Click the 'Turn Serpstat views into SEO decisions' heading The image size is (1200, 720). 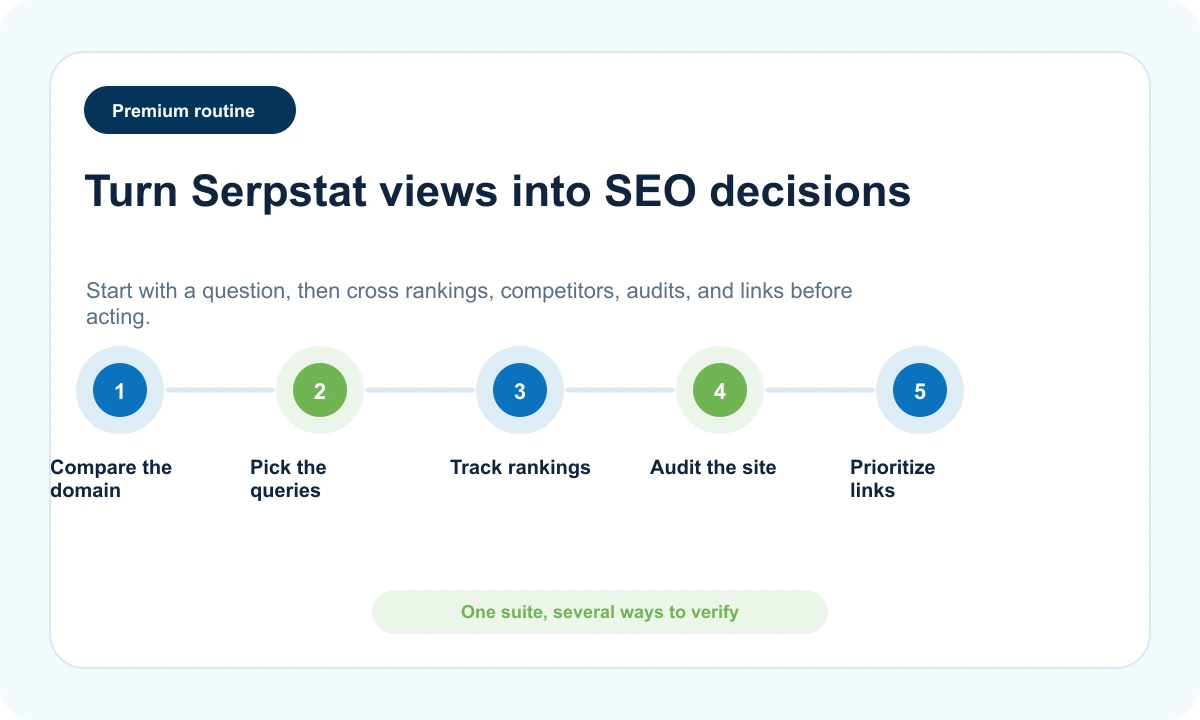click(498, 191)
